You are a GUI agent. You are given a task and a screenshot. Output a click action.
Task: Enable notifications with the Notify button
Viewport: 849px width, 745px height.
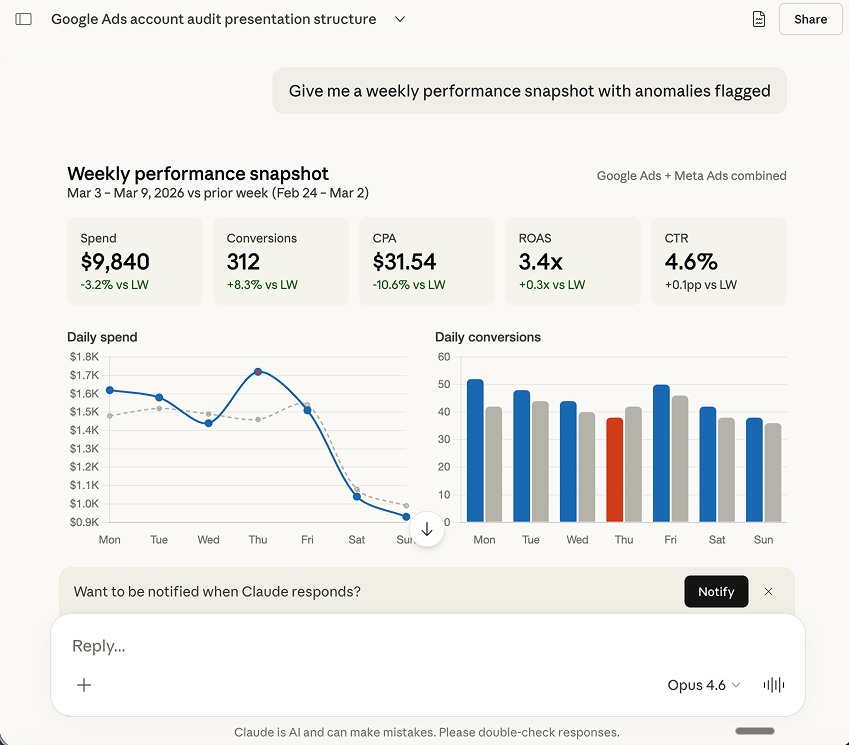coord(716,591)
